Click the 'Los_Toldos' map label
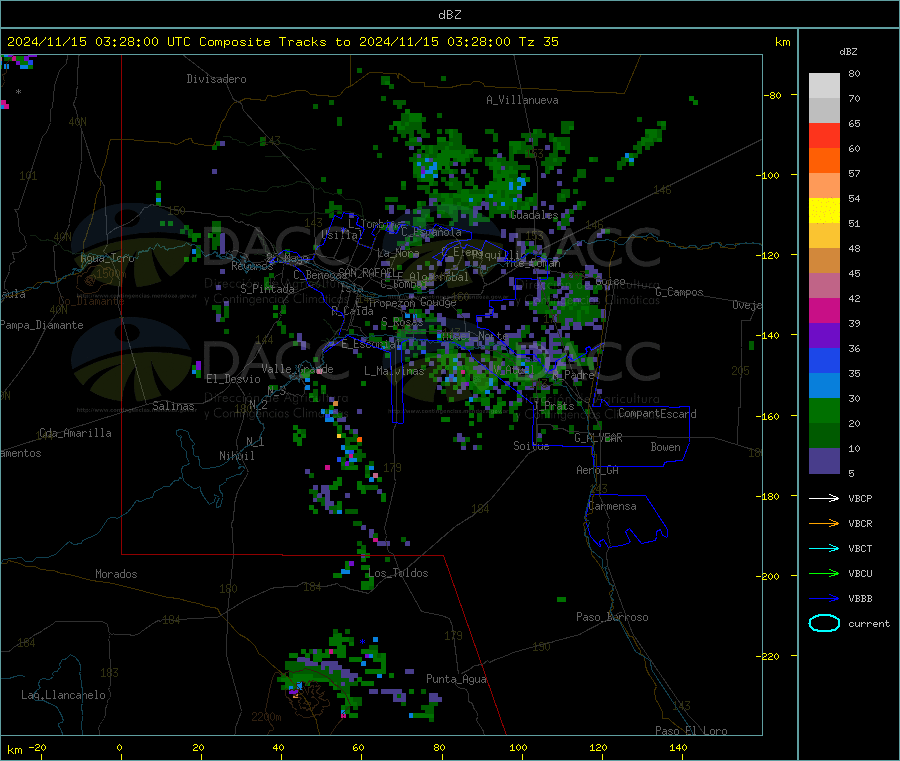 pyautogui.click(x=398, y=573)
